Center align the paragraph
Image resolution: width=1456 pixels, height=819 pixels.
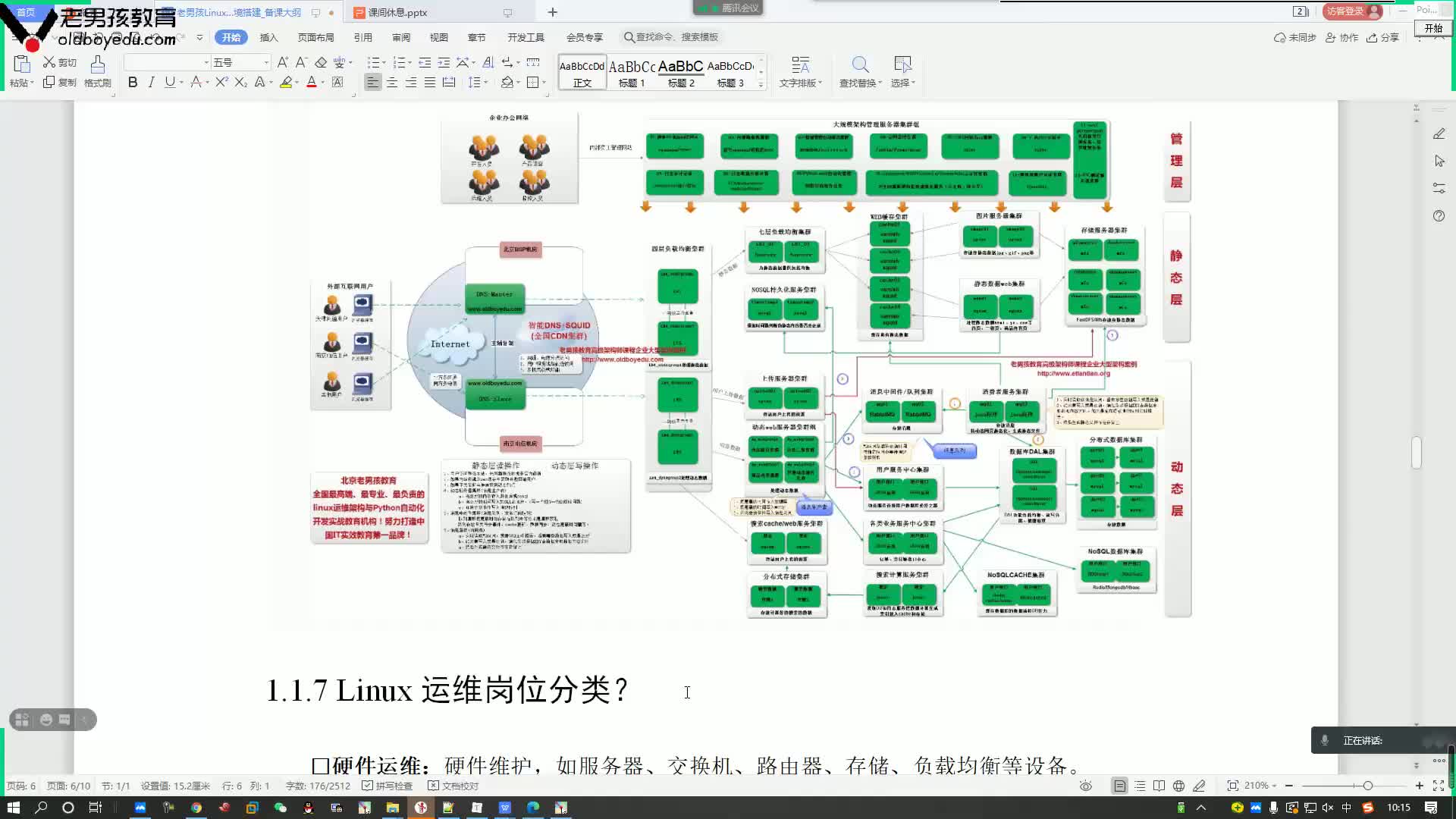click(392, 82)
